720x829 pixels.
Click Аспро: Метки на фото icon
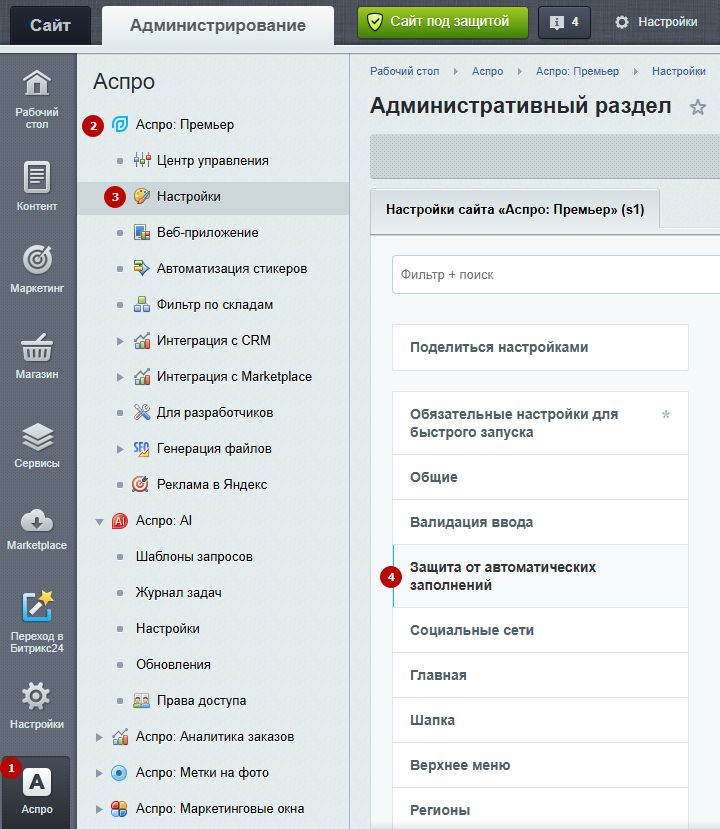point(119,772)
